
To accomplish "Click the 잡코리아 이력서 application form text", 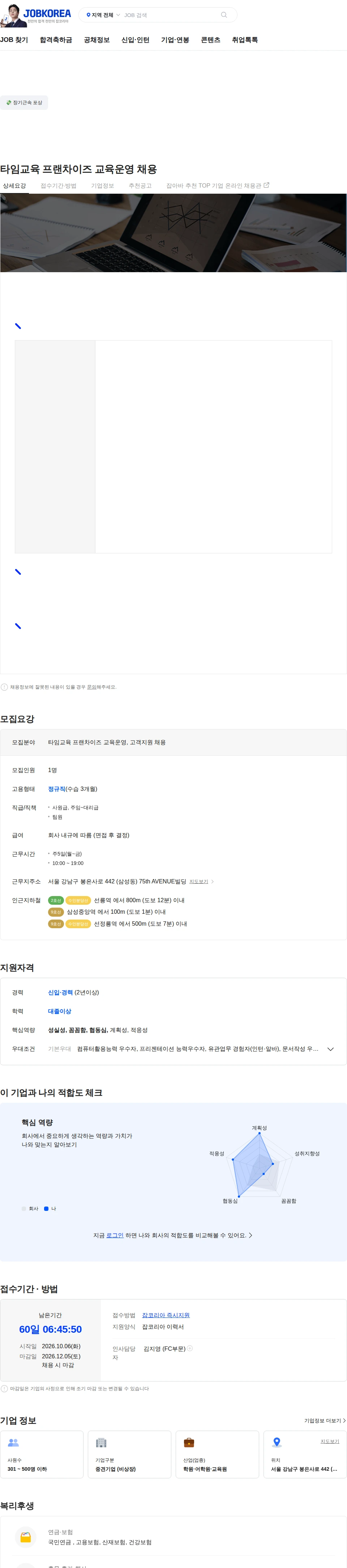I will [163, 1326].
